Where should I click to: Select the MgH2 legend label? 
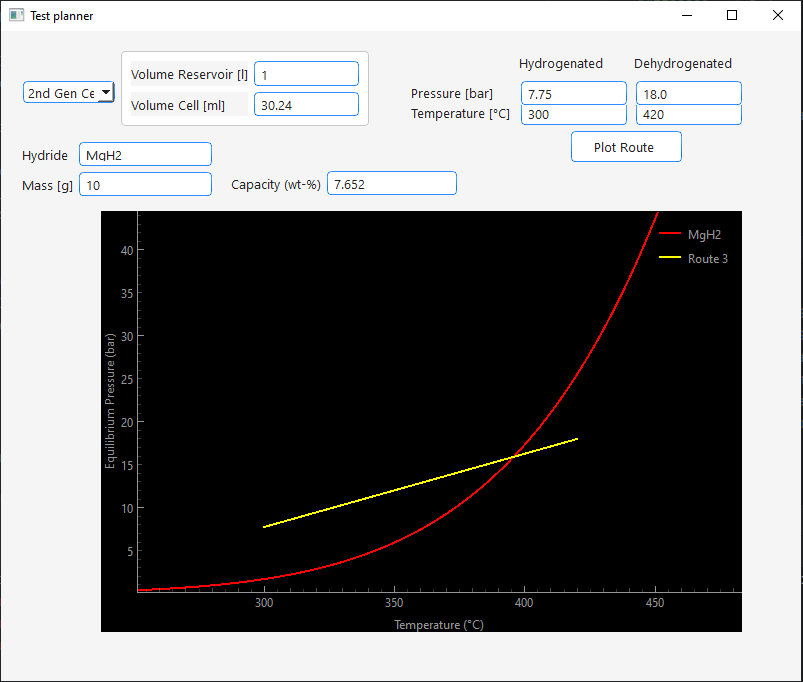(x=703, y=234)
